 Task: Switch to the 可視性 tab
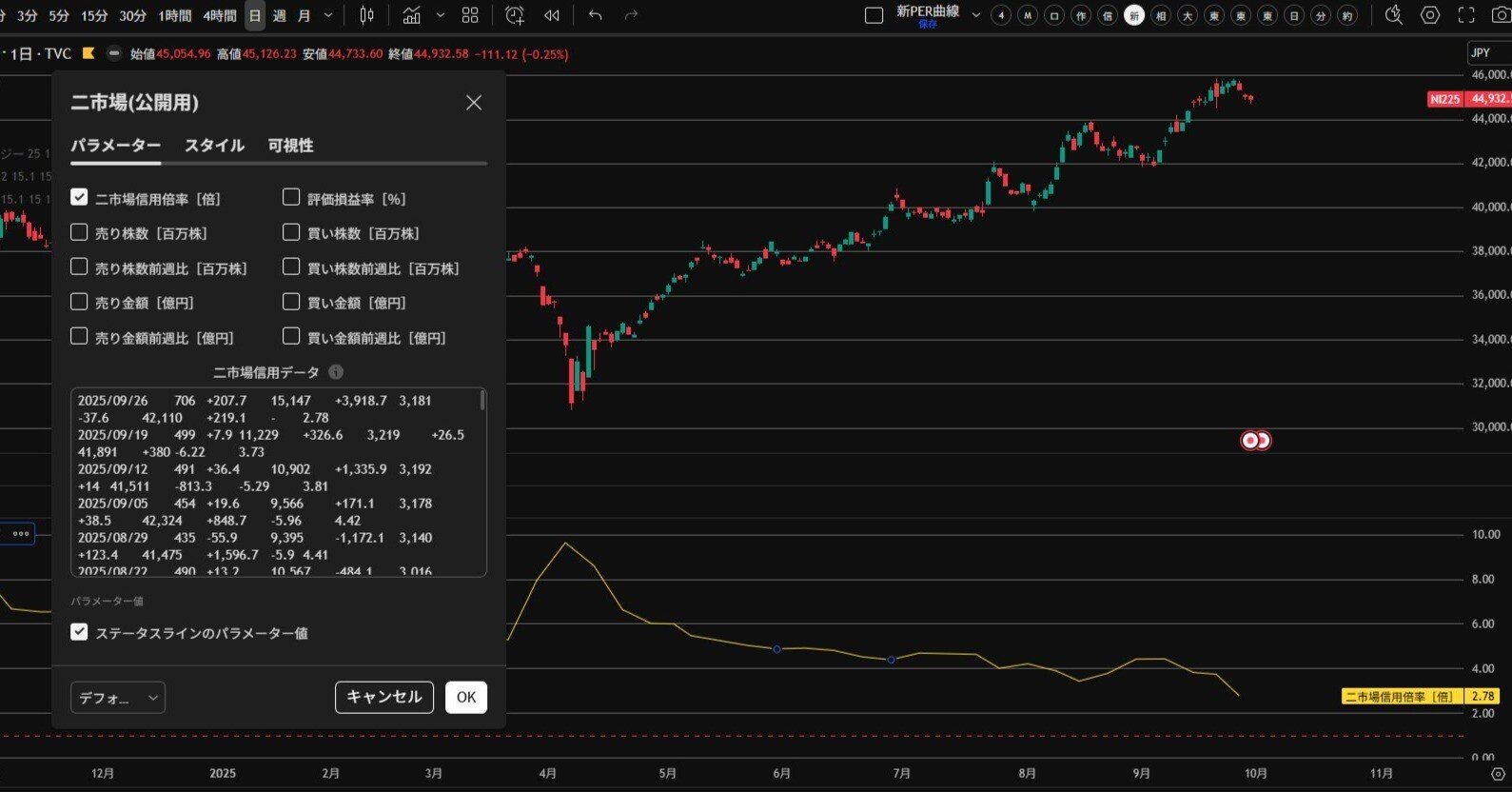click(x=290, y=146)
